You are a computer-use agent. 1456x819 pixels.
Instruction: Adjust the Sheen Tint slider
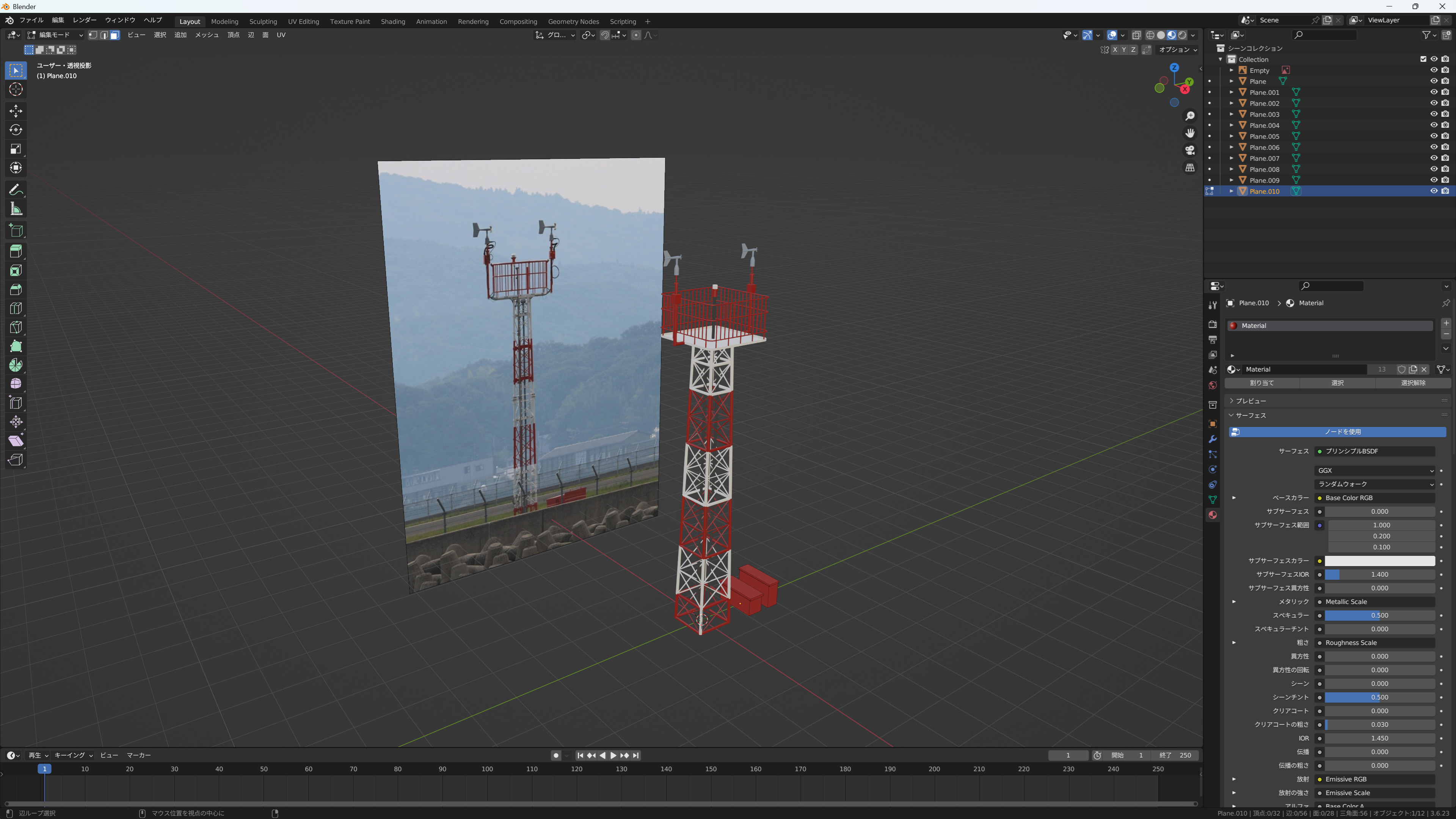[1380, 698]
